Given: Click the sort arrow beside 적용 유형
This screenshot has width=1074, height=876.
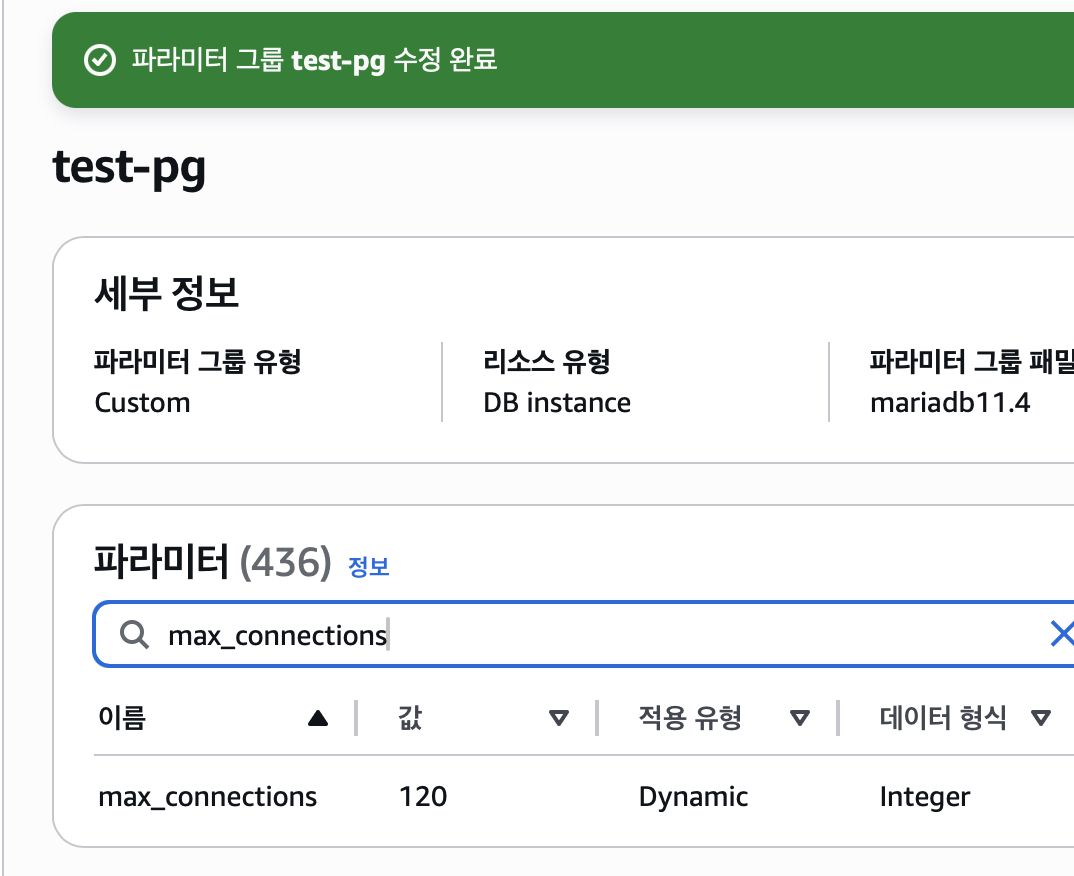Looking at the screenshot, I should pyautogui.click(x=799, y=718).
